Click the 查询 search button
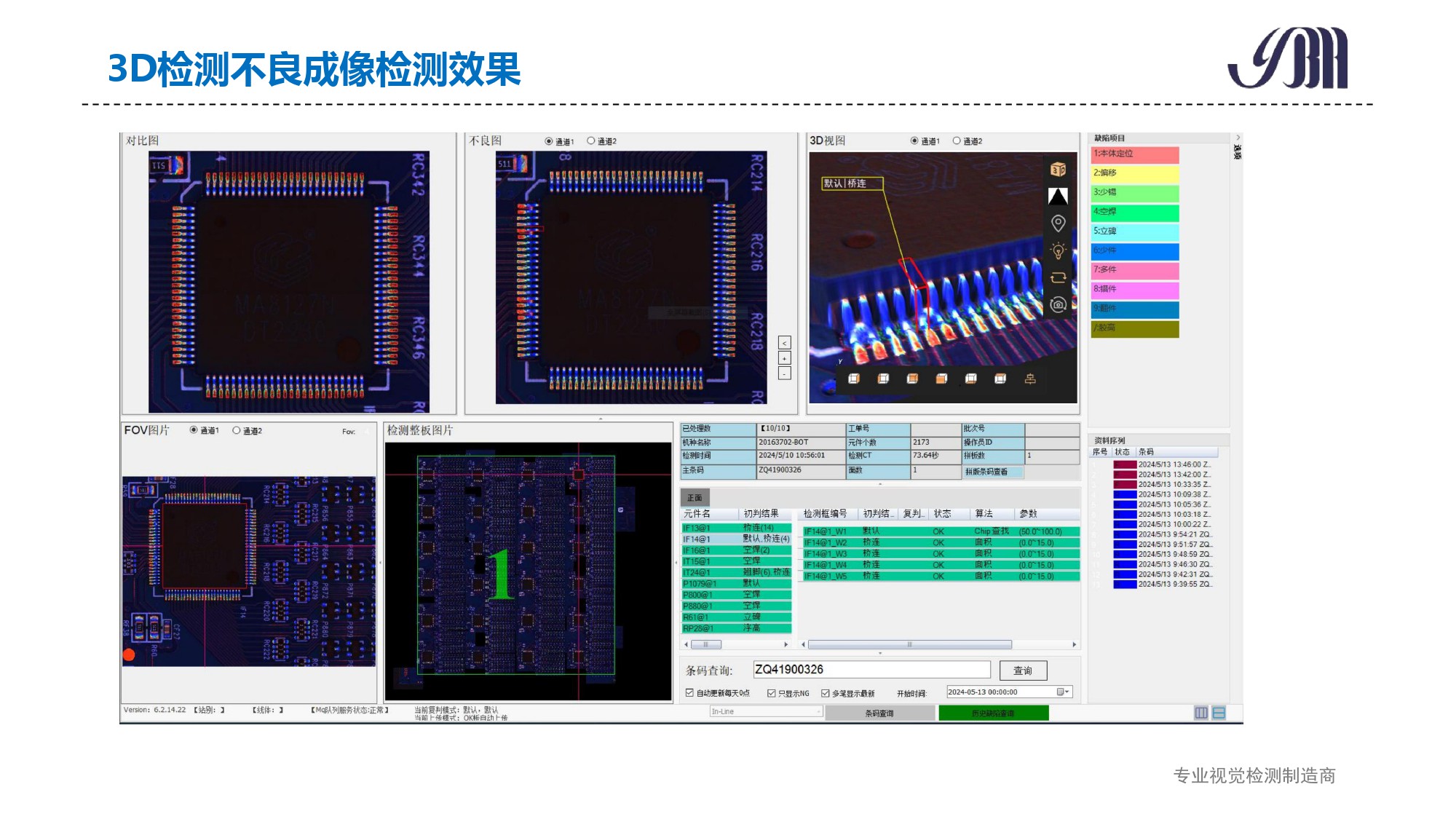1456x819 pixels. coord(1022,670)
